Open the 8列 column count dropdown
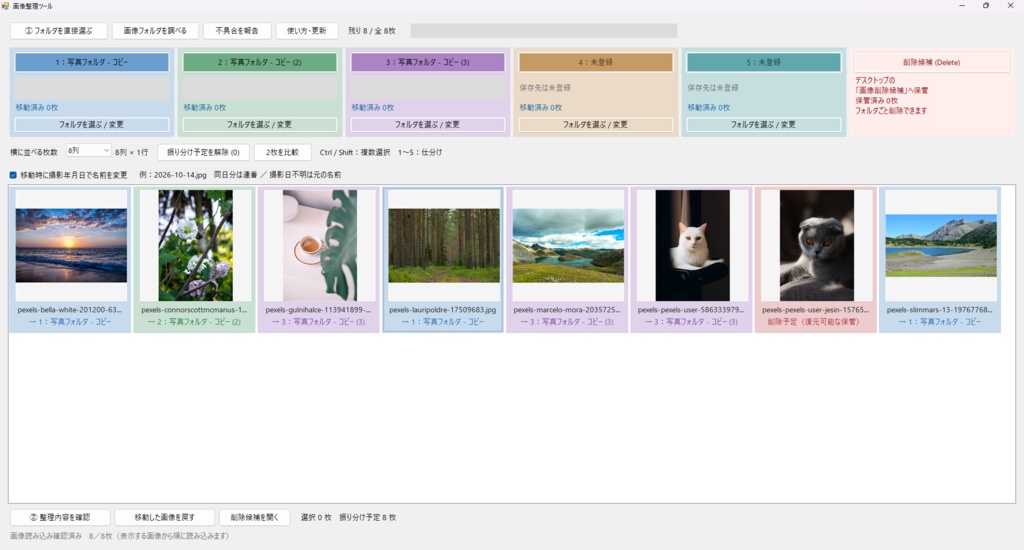 coord(88,151)
